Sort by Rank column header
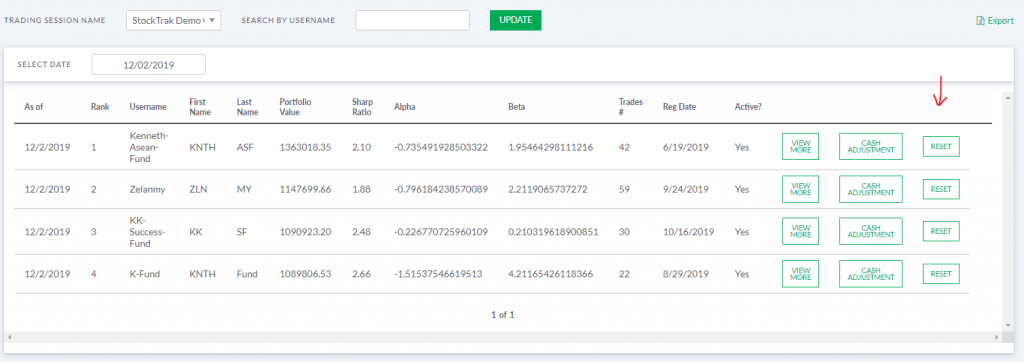This screenshot has height=362, width=1024. tap(100, 107)
